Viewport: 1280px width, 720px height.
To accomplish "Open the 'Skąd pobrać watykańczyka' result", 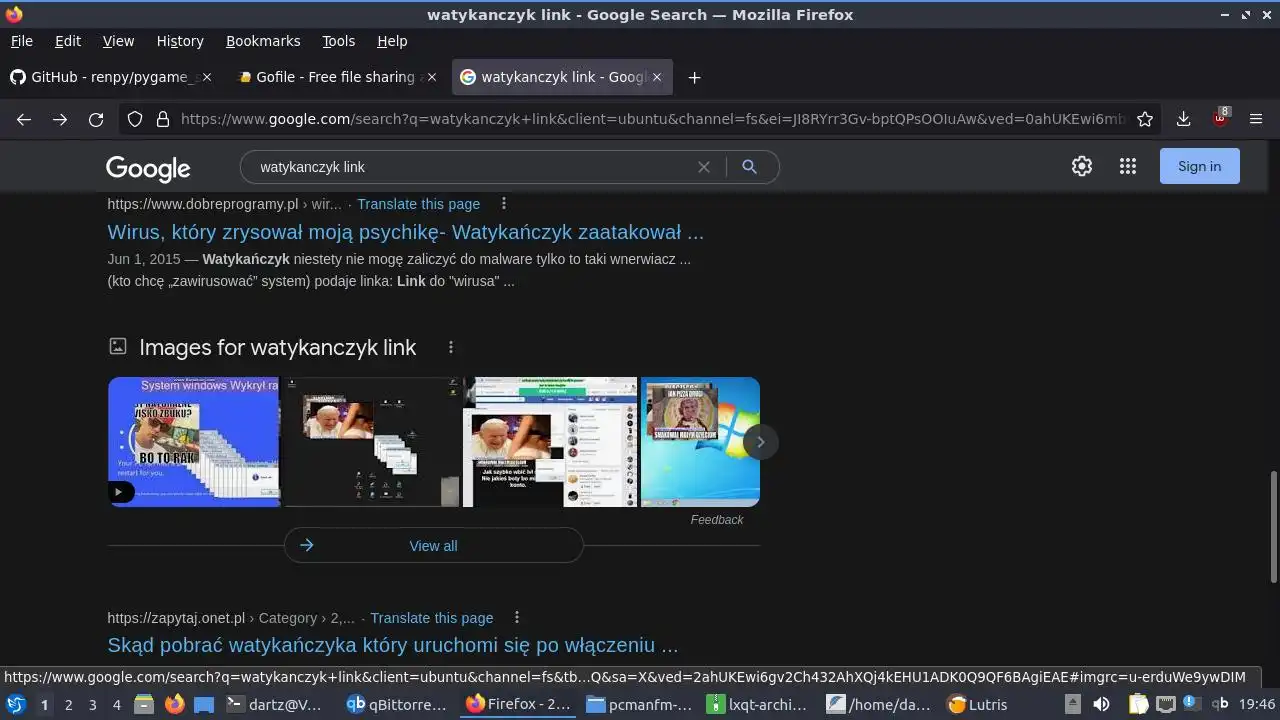I will [x=393, y=645].
